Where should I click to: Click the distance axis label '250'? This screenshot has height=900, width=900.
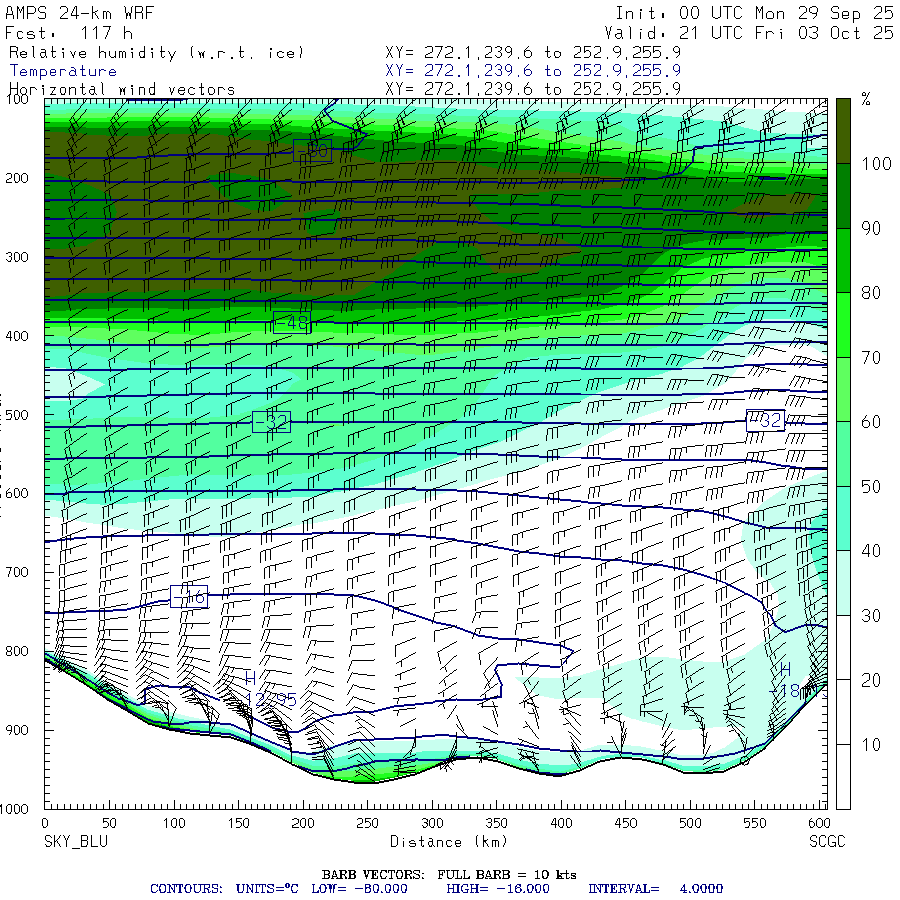click(x=367, y=823)
